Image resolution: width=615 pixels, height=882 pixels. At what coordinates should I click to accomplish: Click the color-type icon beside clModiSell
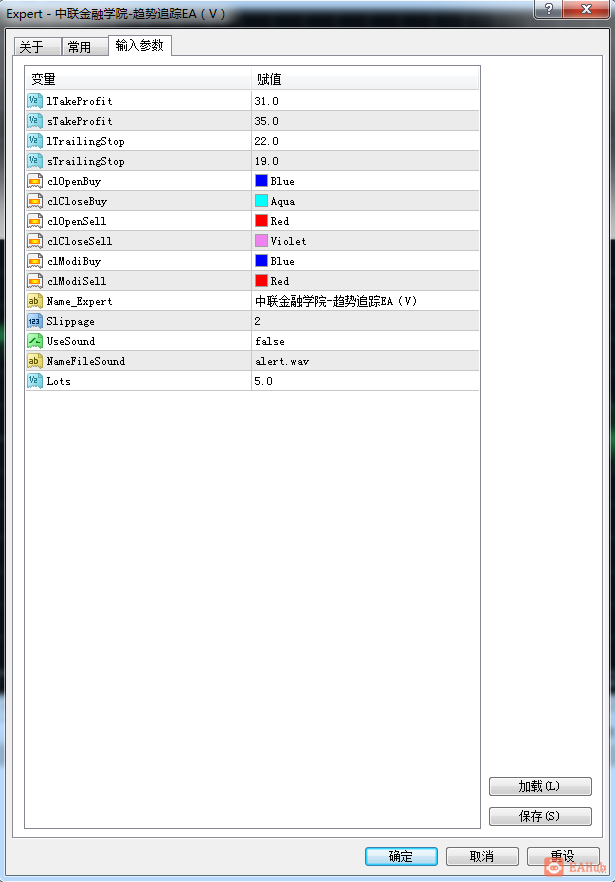[x=35, y=281]
